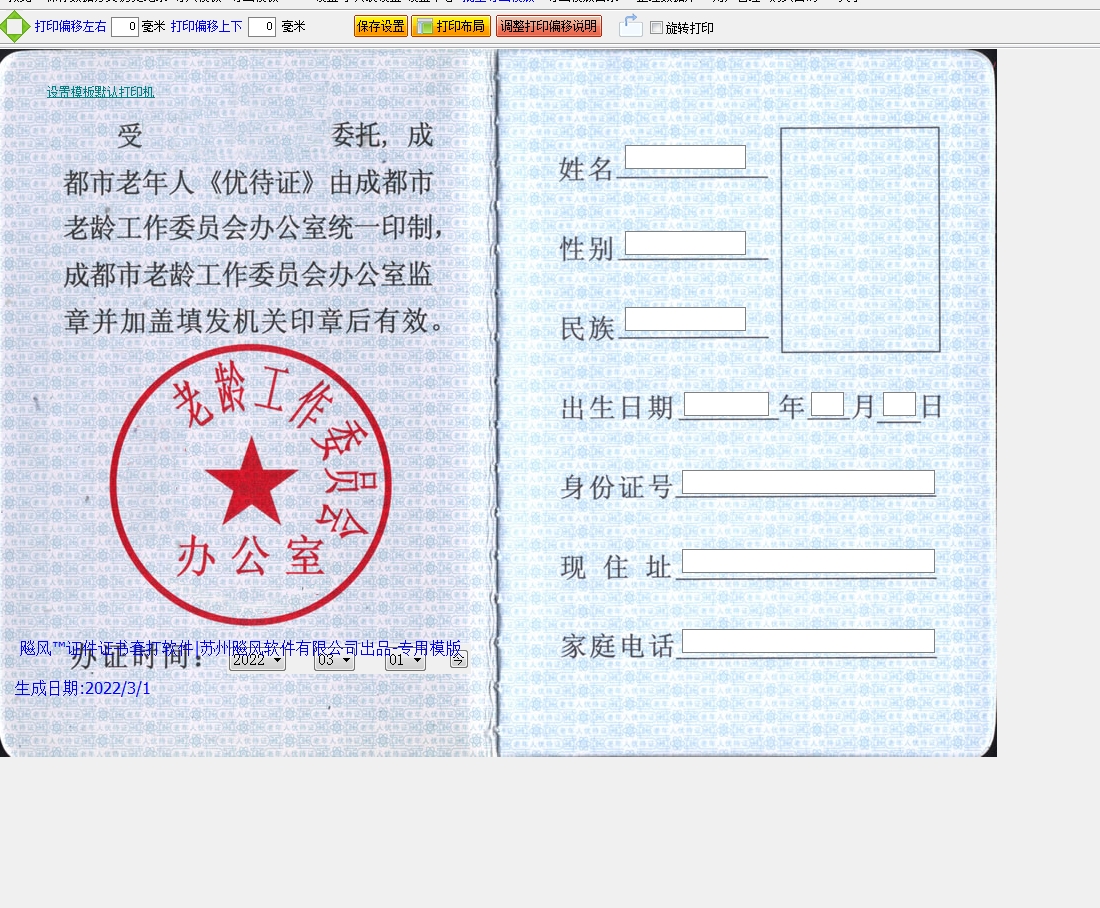Open 调整打印偏移说明 instructions
This screenshot has width=1100, height=908.
pos(548,27)
